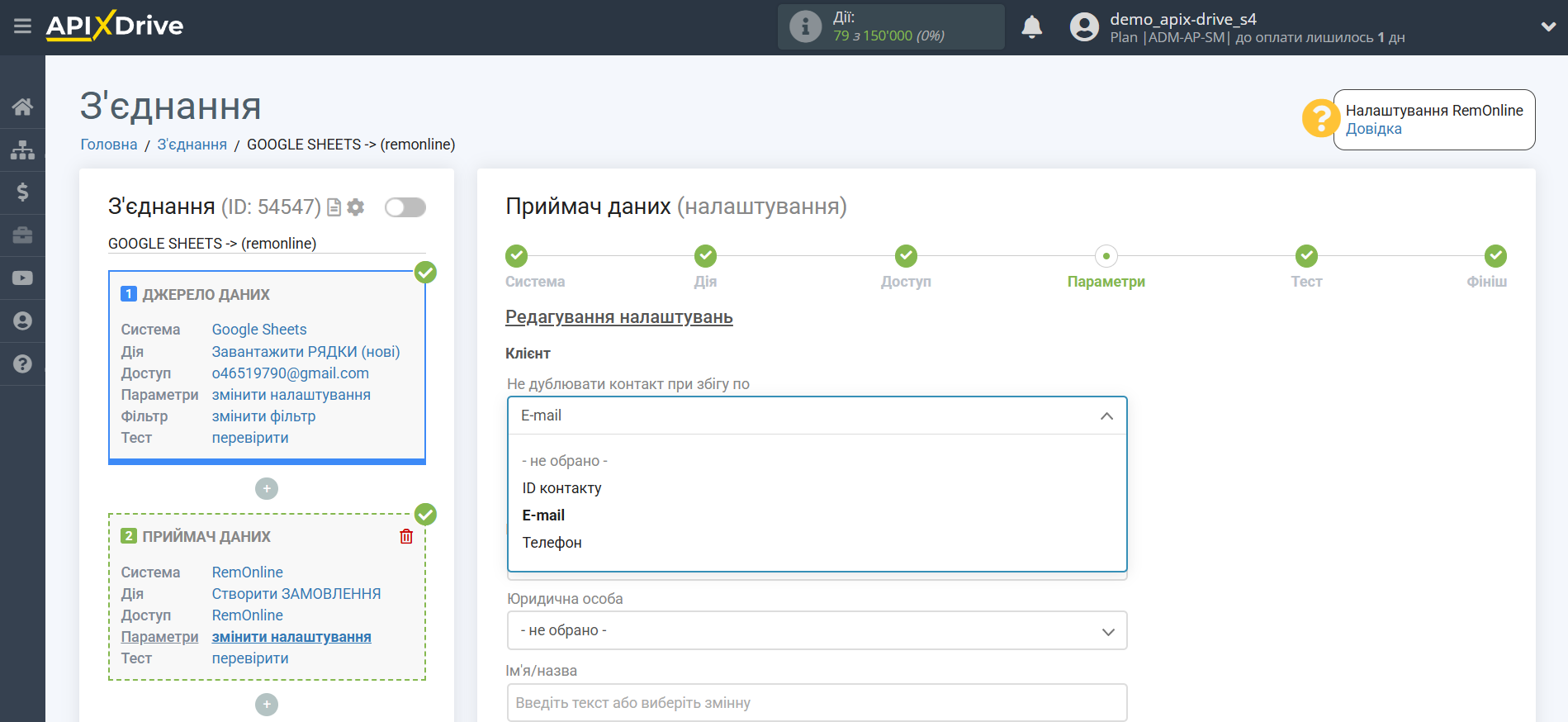The width and height of the screenshot is (1568, 722).
Task: Click receiver перевірити link
Action: (x=250, y=658)
